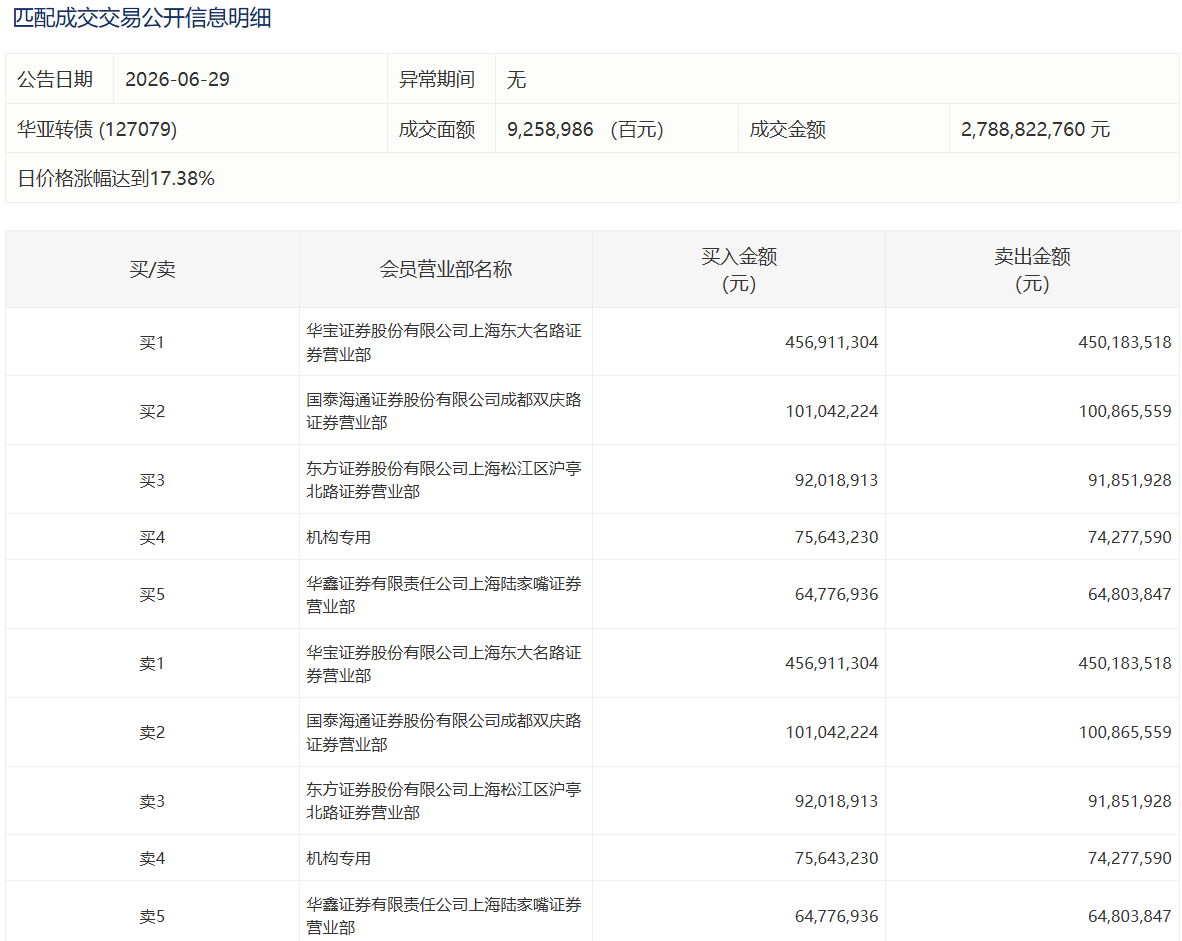Click the amount 2,788,822,760 元
This screenshot has width=1182, height=941.
pyautogui.click(x=1035, y=129)
